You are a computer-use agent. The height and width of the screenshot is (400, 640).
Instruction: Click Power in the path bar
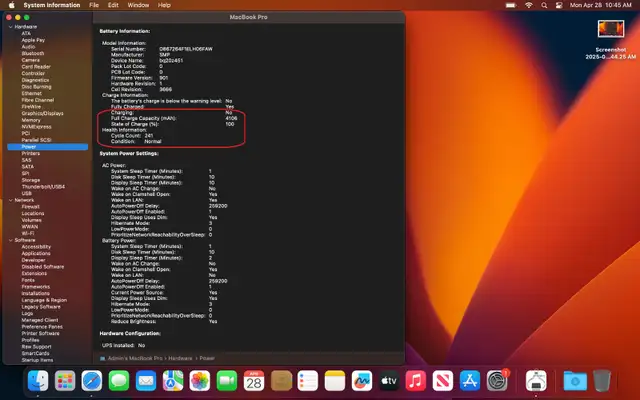point(207,358)
